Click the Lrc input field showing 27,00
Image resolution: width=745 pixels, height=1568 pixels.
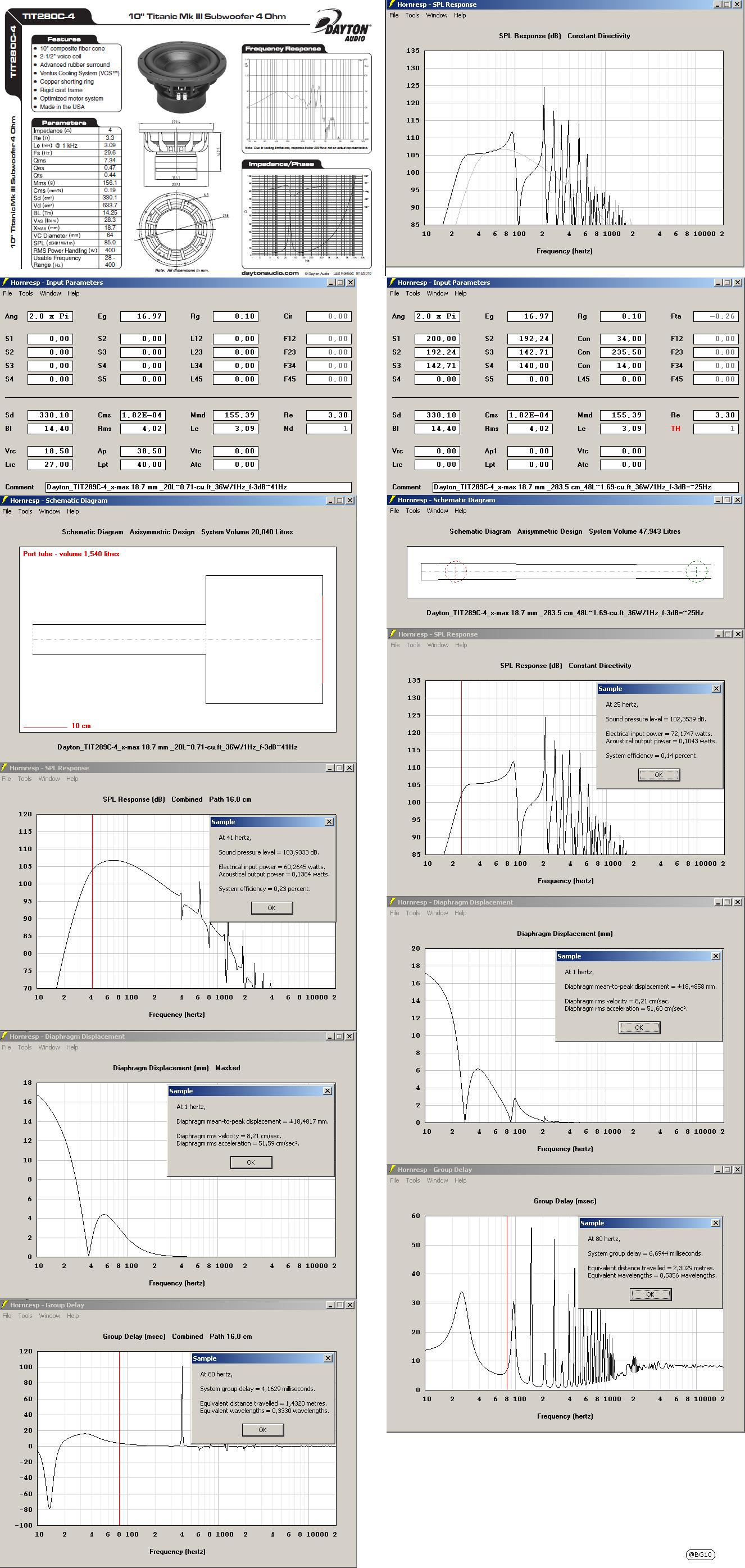51,465
